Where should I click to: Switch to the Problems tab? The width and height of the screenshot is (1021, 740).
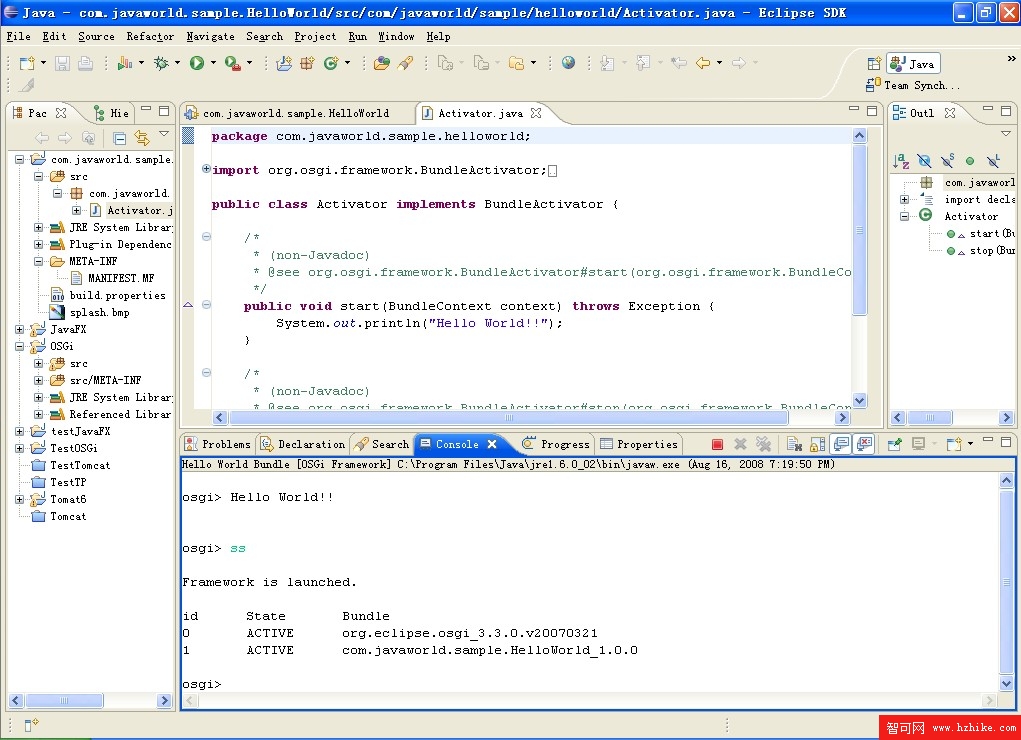218,444
